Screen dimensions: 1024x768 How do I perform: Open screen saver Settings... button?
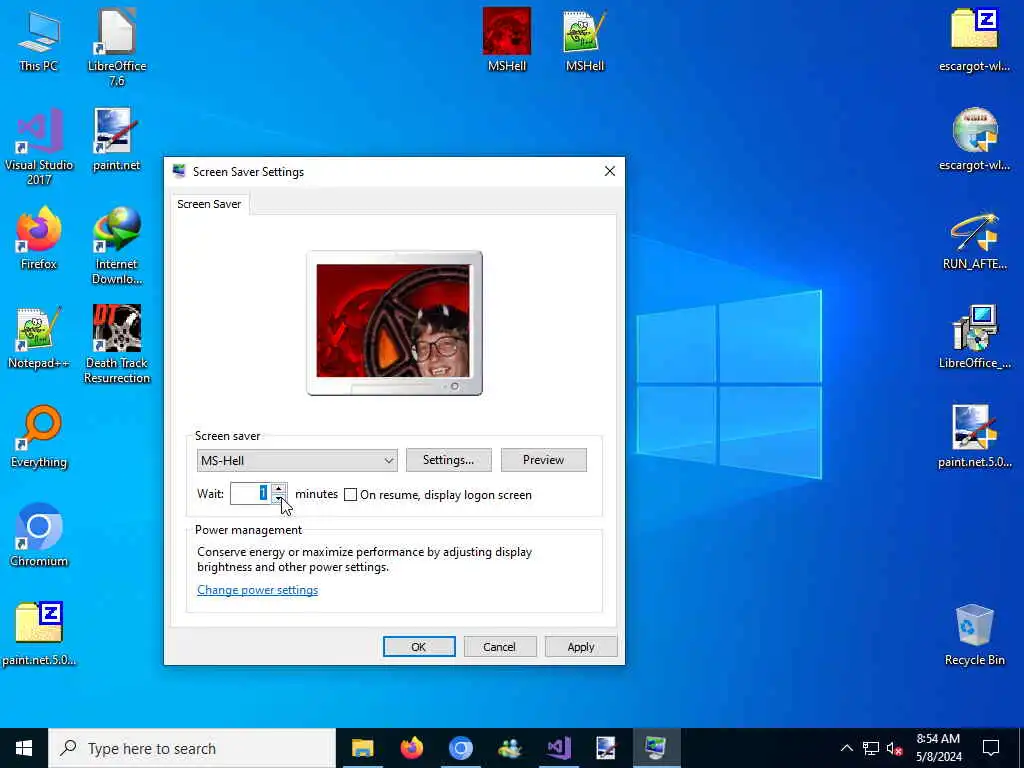(x=449, y=460)
